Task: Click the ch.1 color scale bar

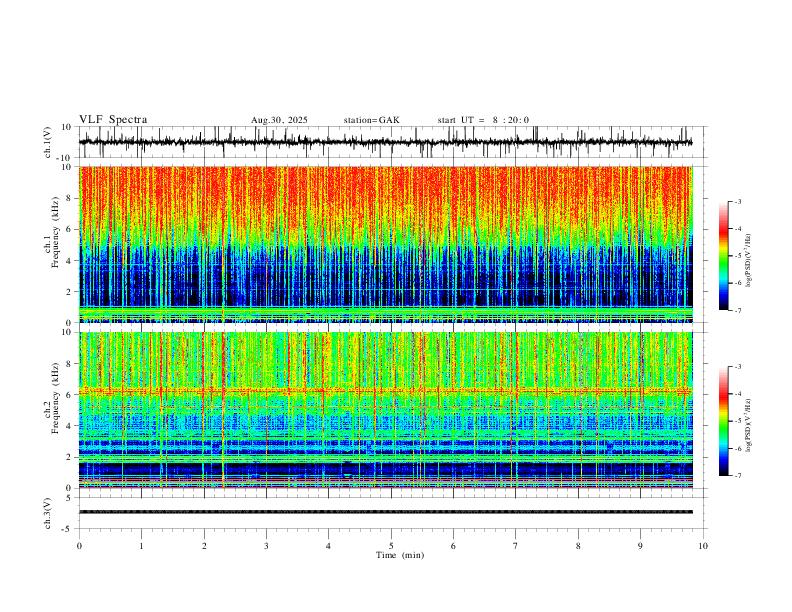Action: pos(723,256)
